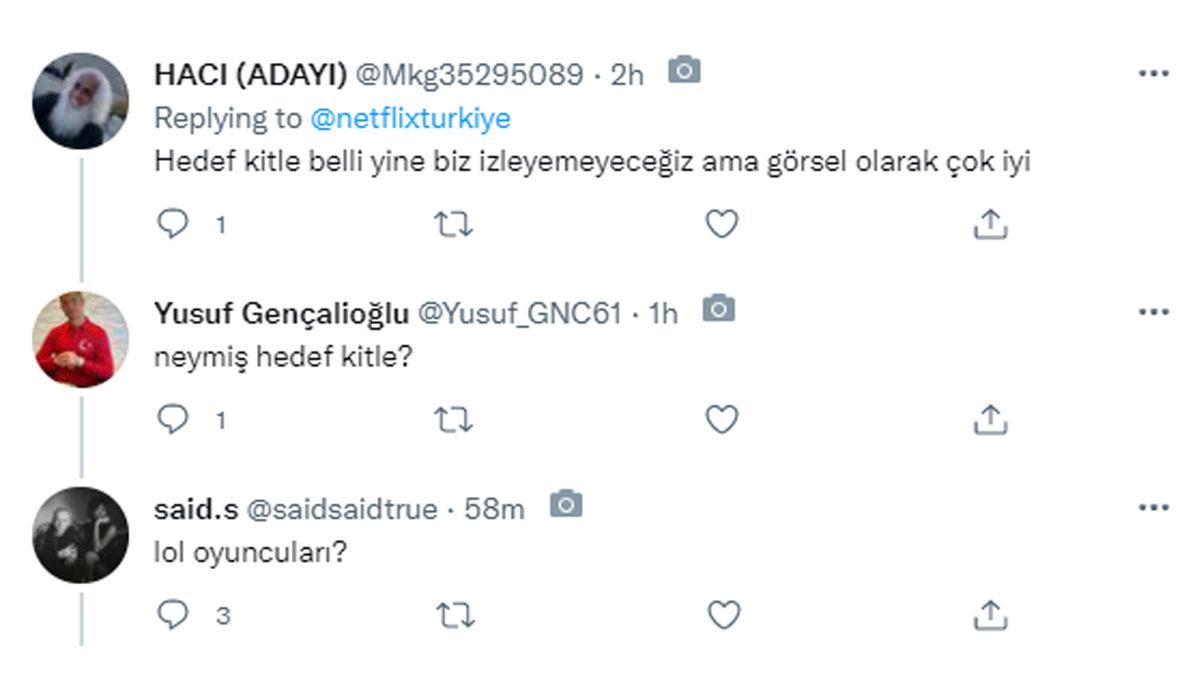Share said.s's tweet
Screen dimensions: 1200x675
989,615
